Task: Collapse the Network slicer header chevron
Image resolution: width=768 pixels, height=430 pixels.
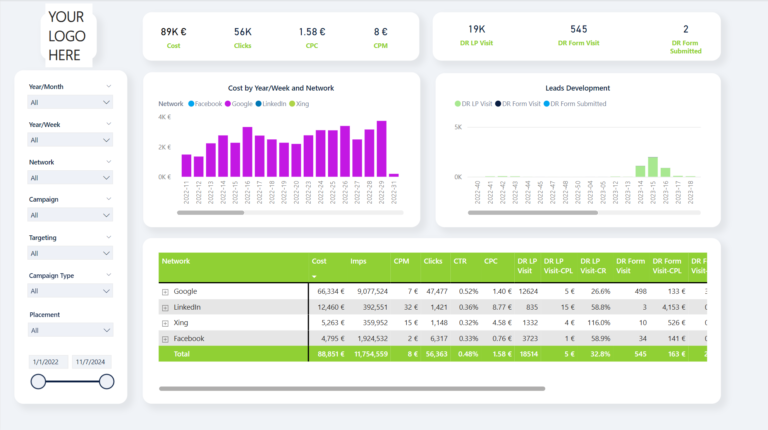Action: point(109,162)
